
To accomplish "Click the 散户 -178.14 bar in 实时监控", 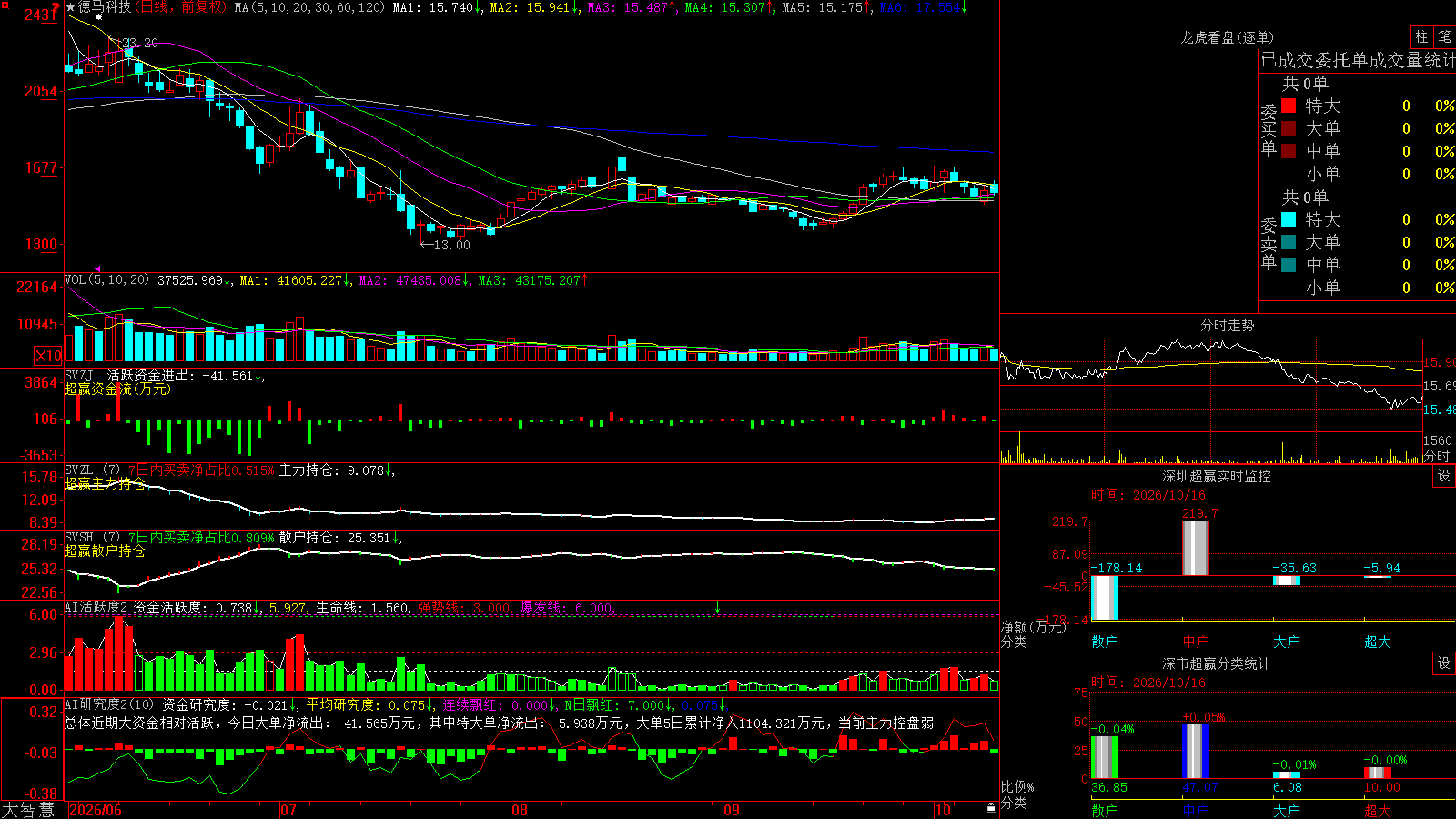I will click(x=1105, y=598).
